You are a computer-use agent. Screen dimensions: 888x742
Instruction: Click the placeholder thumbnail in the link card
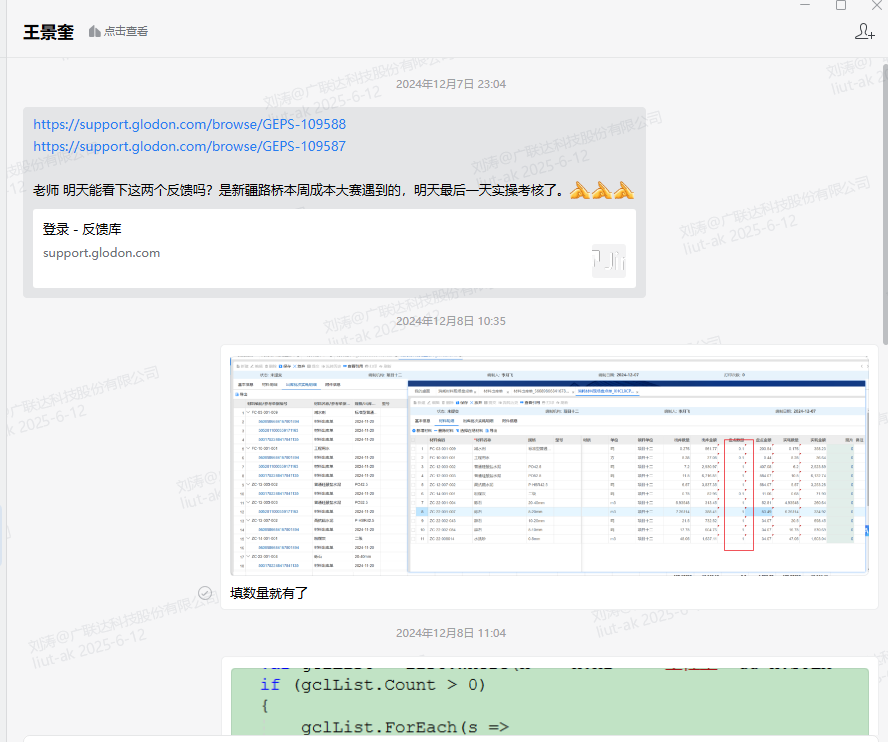(608, 261)
